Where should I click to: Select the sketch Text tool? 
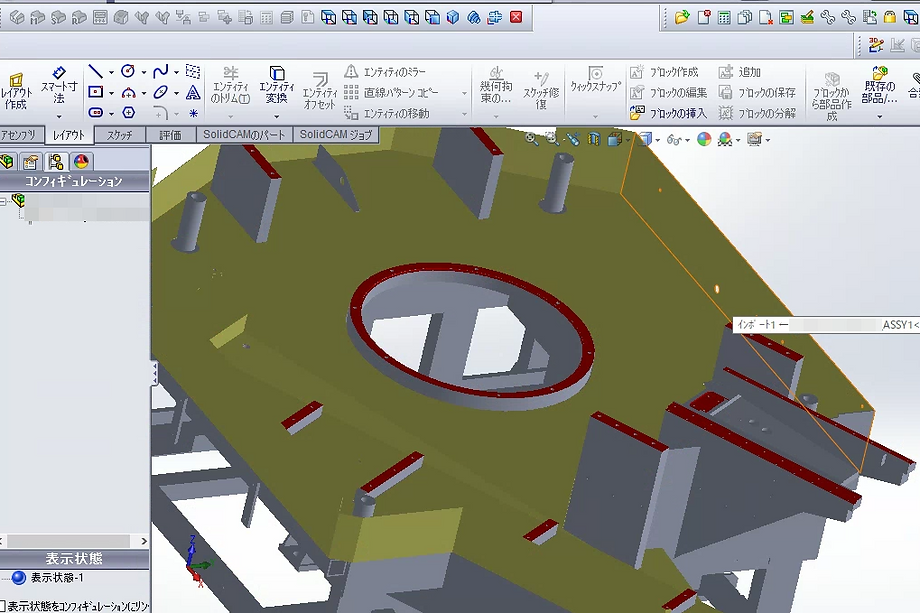tap(193, 92)
